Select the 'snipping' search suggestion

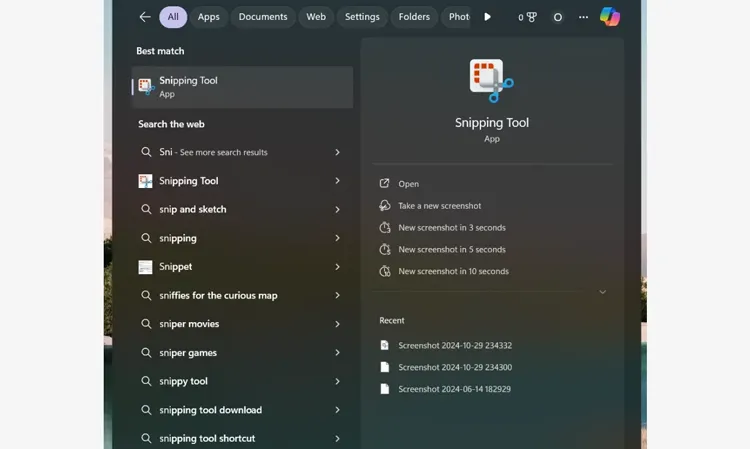243,238
